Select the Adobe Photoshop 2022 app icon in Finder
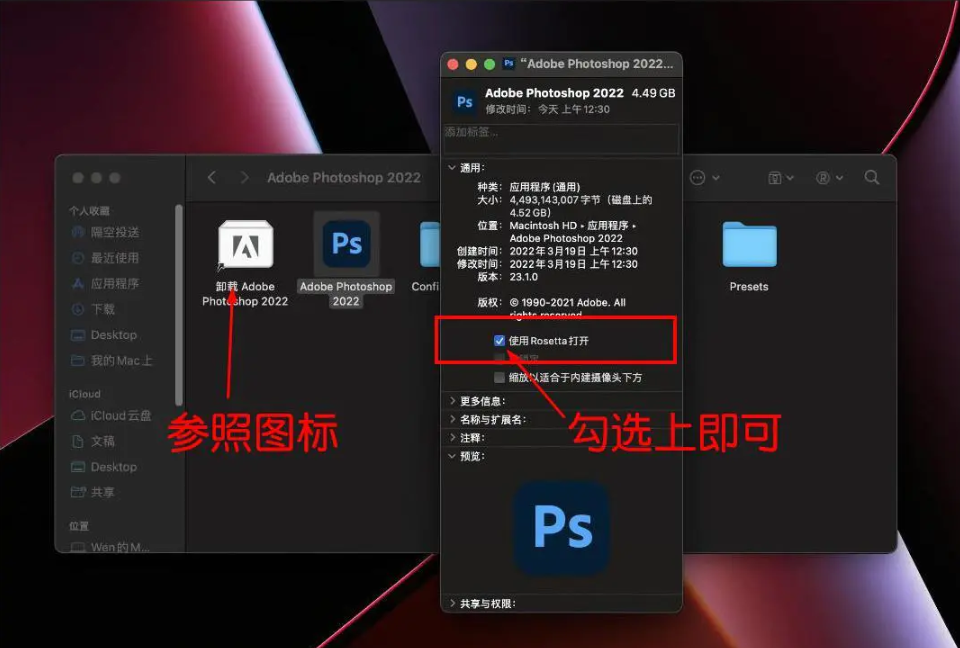 (346, 244)
